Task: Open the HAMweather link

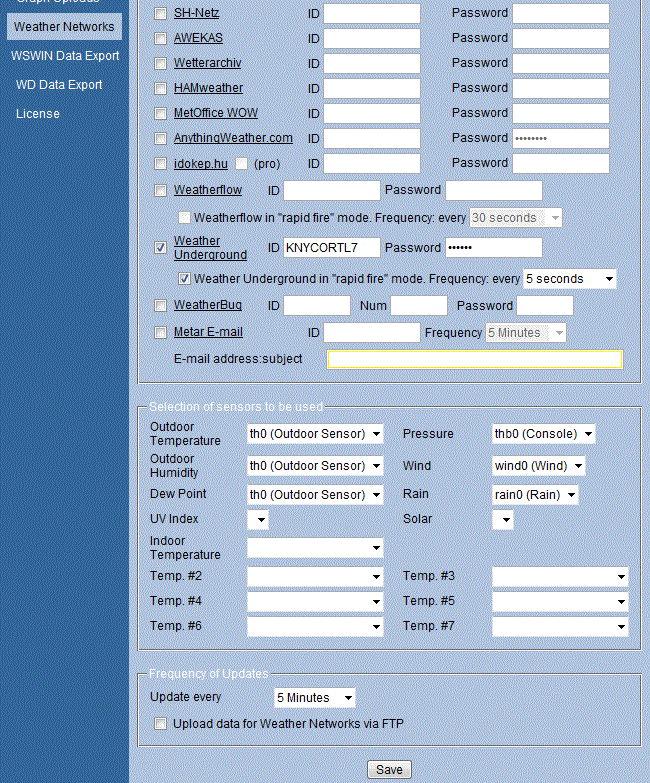Action: [208, 88]
